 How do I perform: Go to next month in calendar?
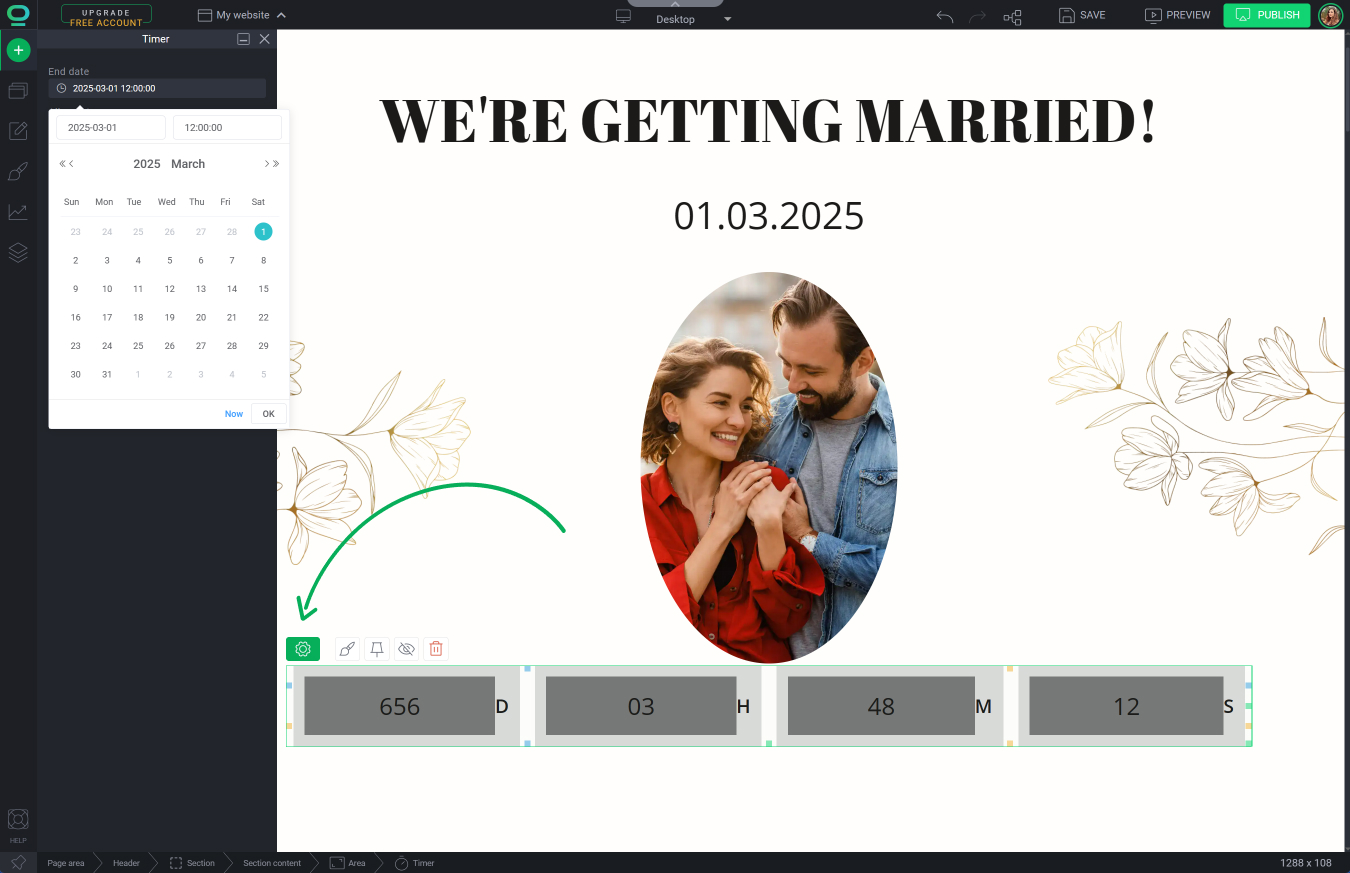click(x=266, y=164)
